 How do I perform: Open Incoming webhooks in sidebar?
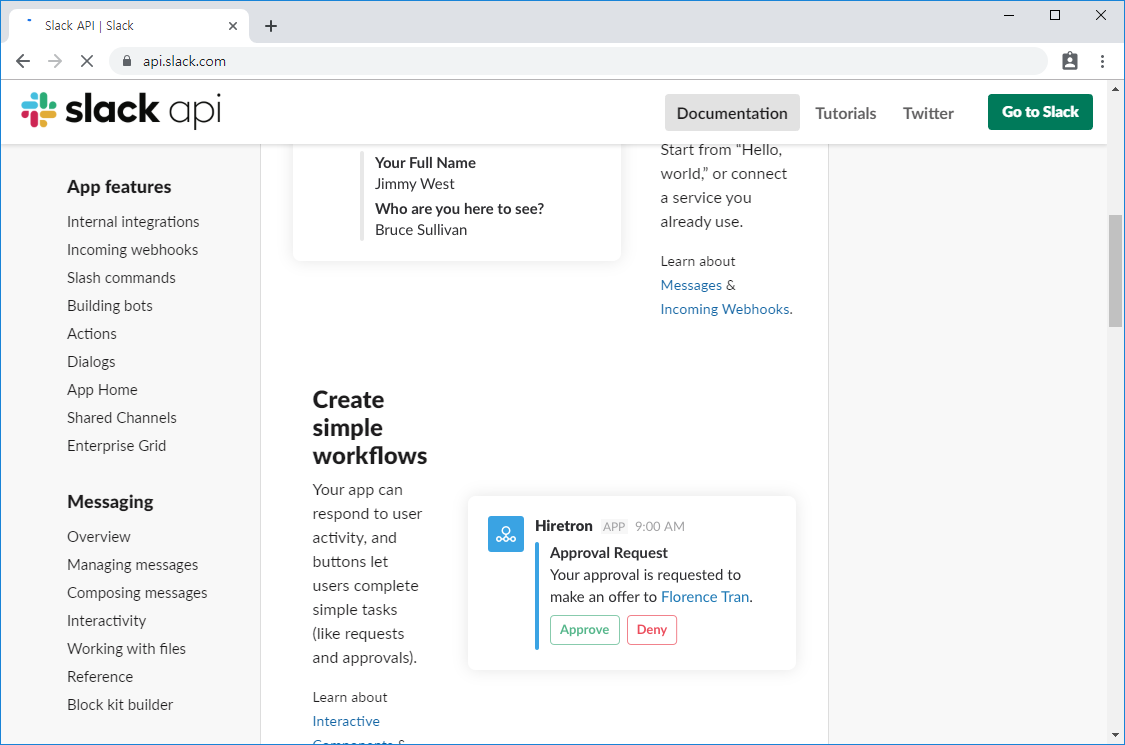coord(132,250)
